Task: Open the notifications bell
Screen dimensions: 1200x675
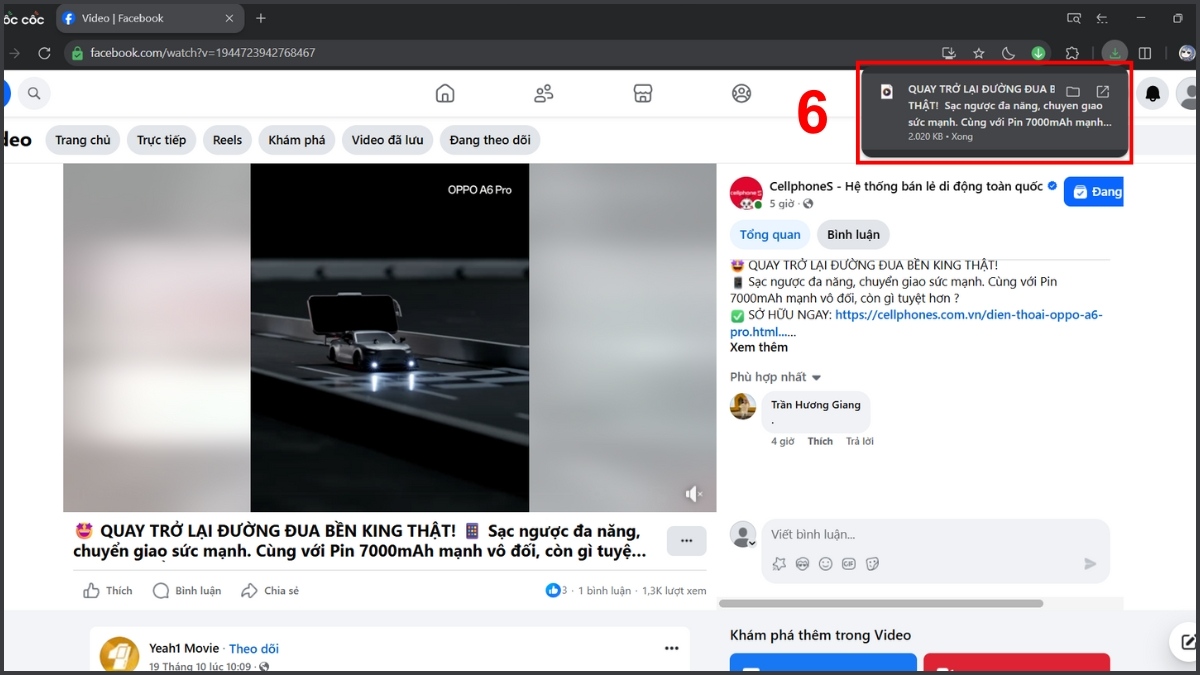Action: [1152, 92]
